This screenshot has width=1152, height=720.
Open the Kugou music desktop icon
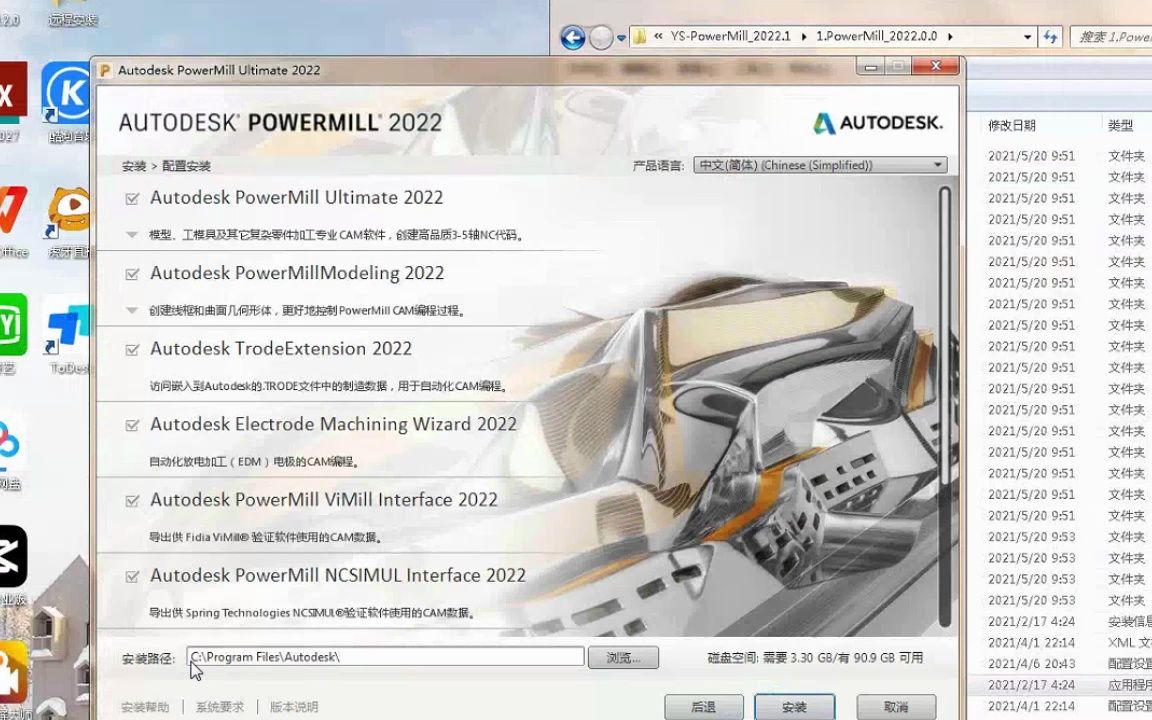[x=68, y=101]
